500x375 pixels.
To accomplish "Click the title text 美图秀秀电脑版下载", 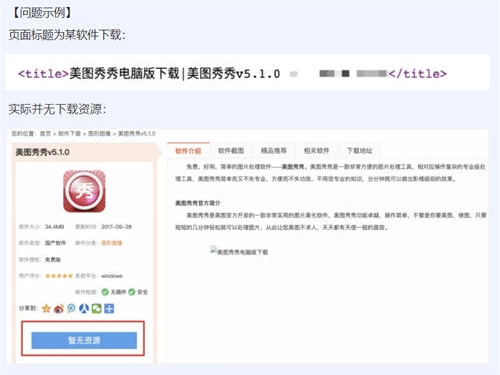I will pos(124,73).
